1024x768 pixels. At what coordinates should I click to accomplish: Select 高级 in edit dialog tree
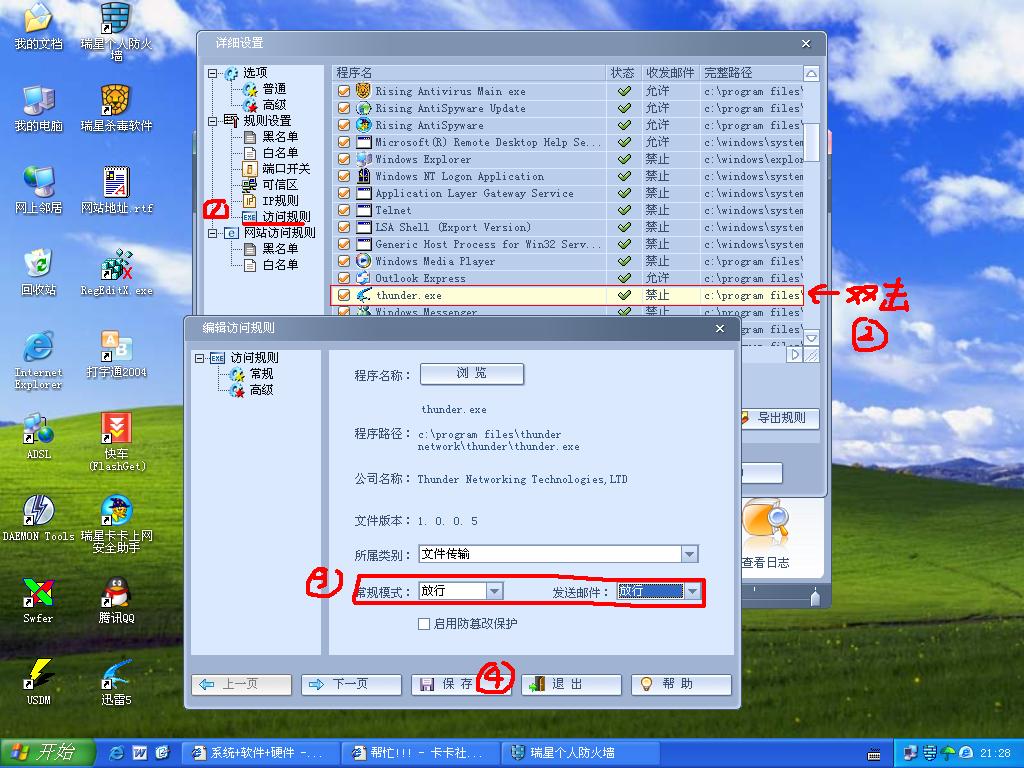[x=261, y=391]
